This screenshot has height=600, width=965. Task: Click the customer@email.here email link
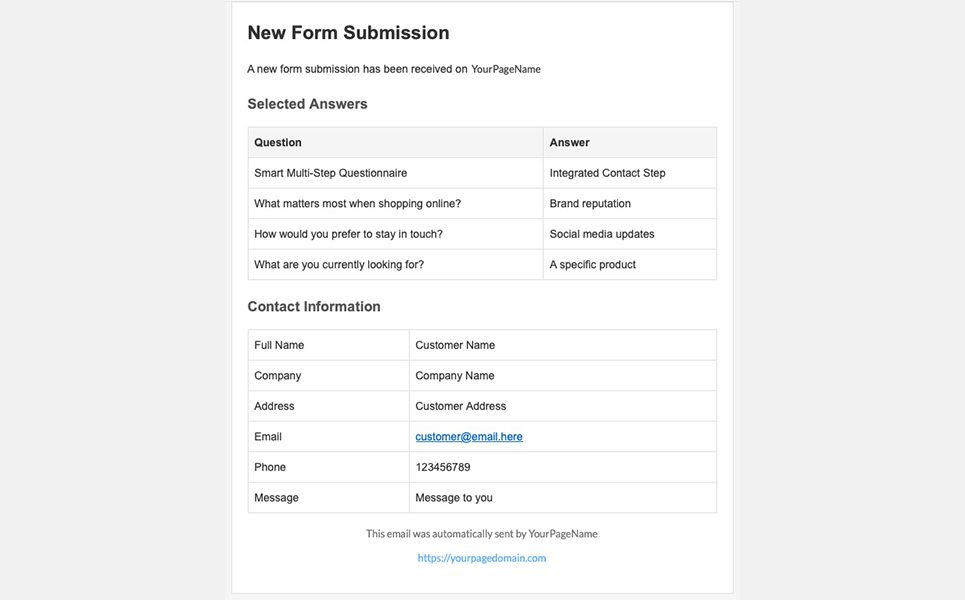[x=469, y=437]
